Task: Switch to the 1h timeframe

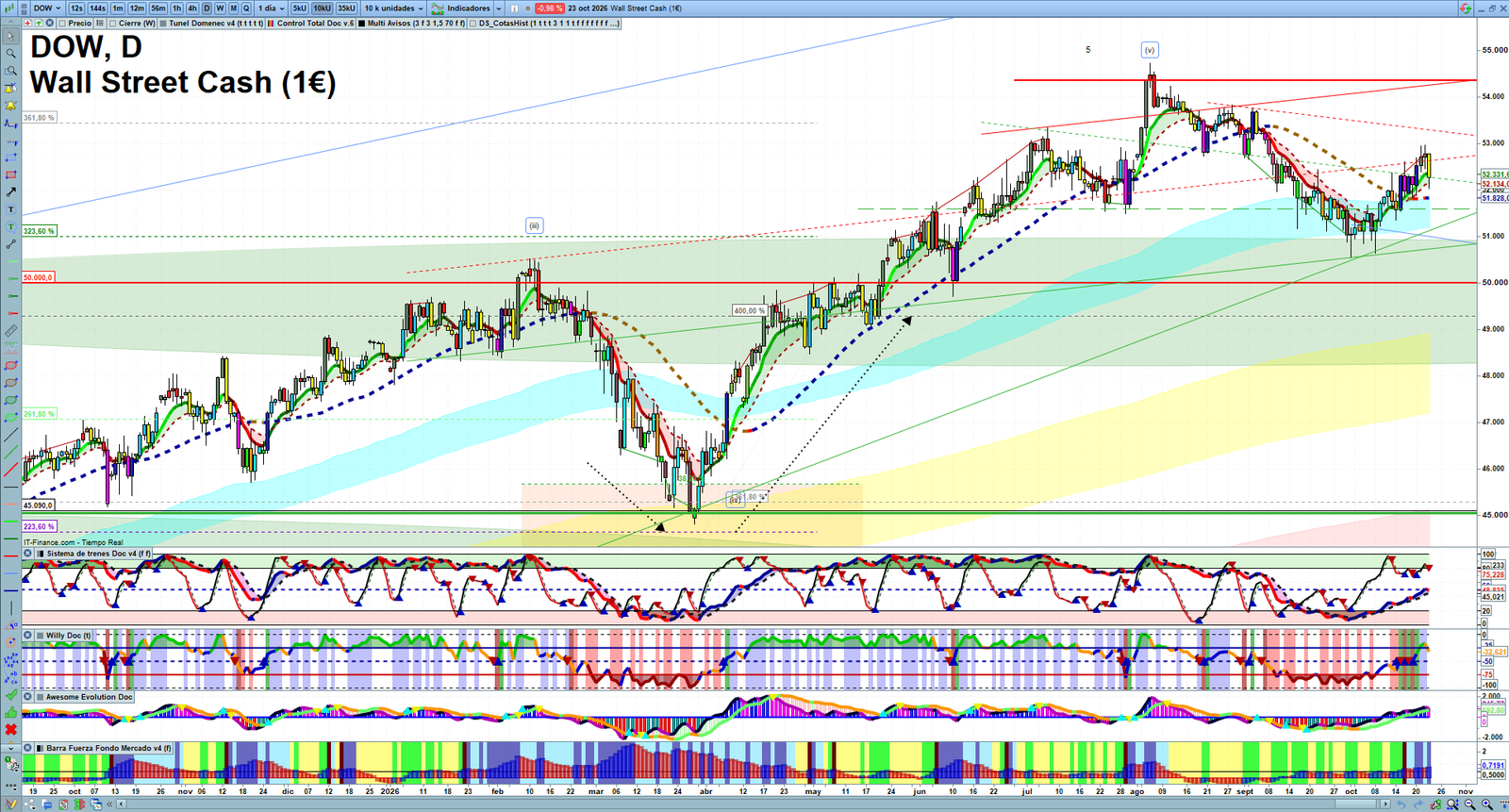Action: [x=176, y=8]
